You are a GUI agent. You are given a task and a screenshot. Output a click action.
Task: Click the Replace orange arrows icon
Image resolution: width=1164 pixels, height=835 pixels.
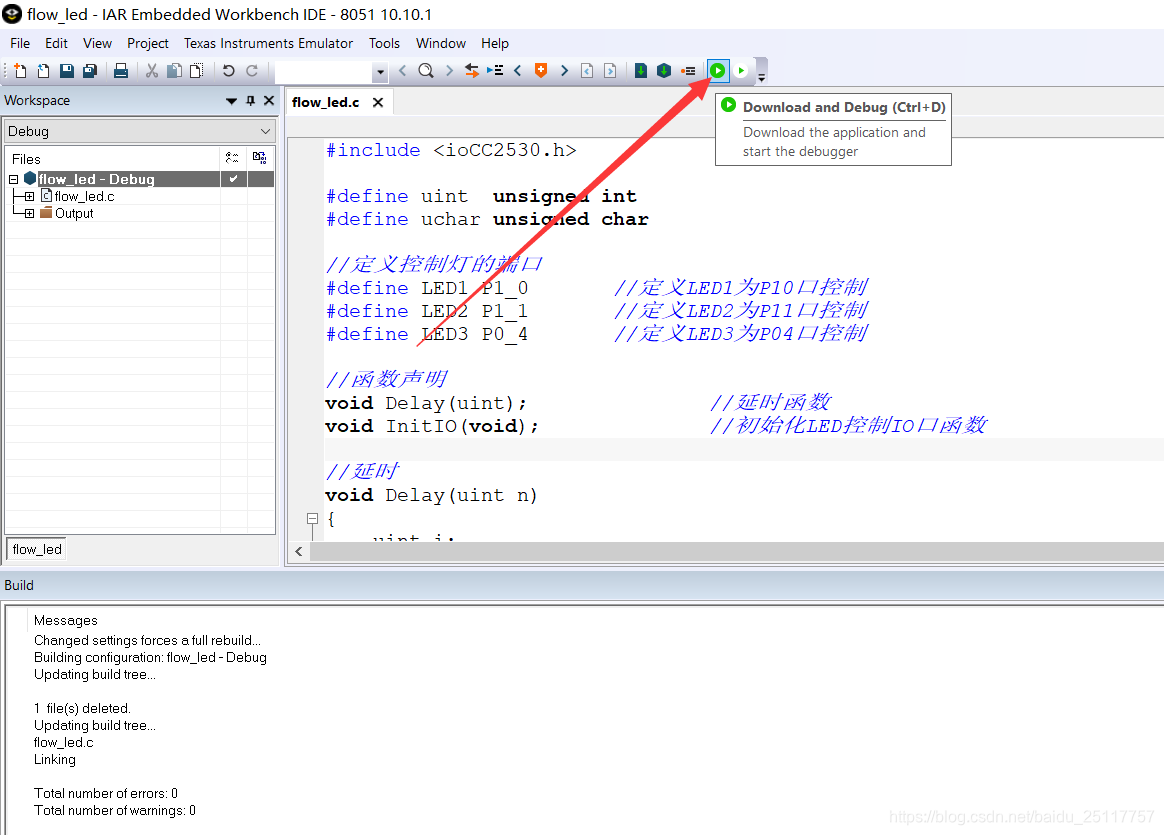472,71
